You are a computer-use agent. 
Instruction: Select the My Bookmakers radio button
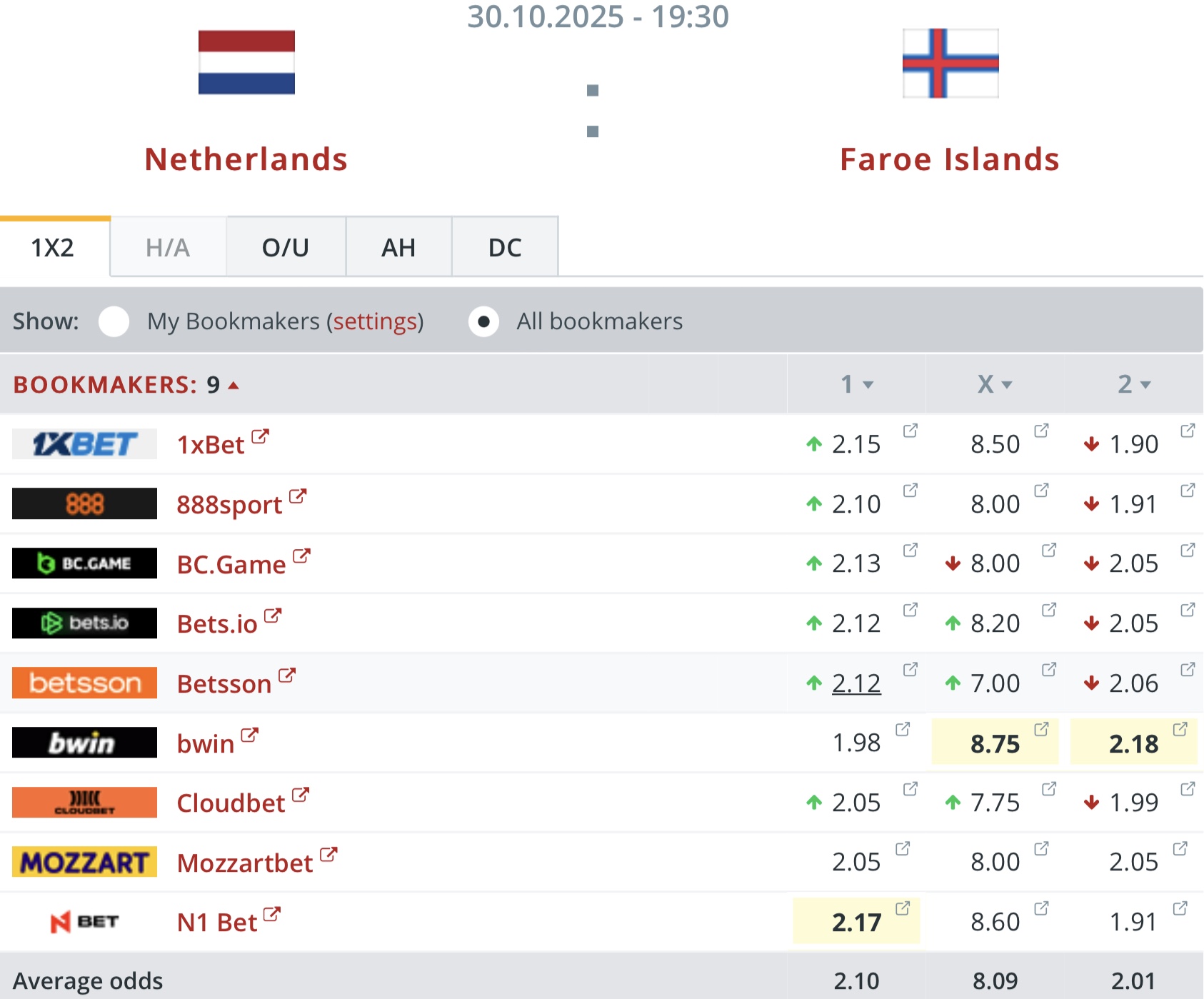click(114, 321)
